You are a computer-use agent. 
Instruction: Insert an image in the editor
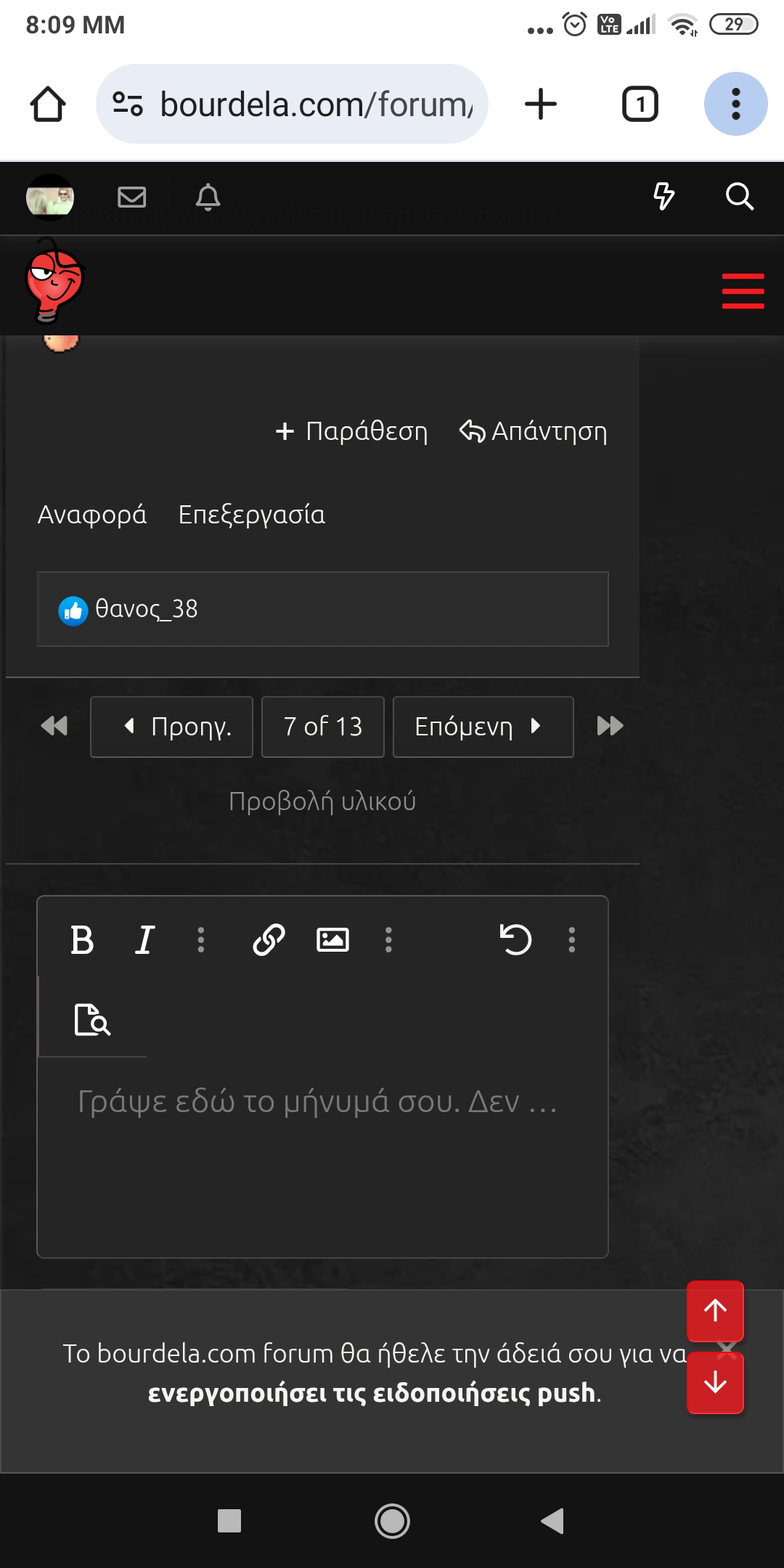(x=332, y=939)
